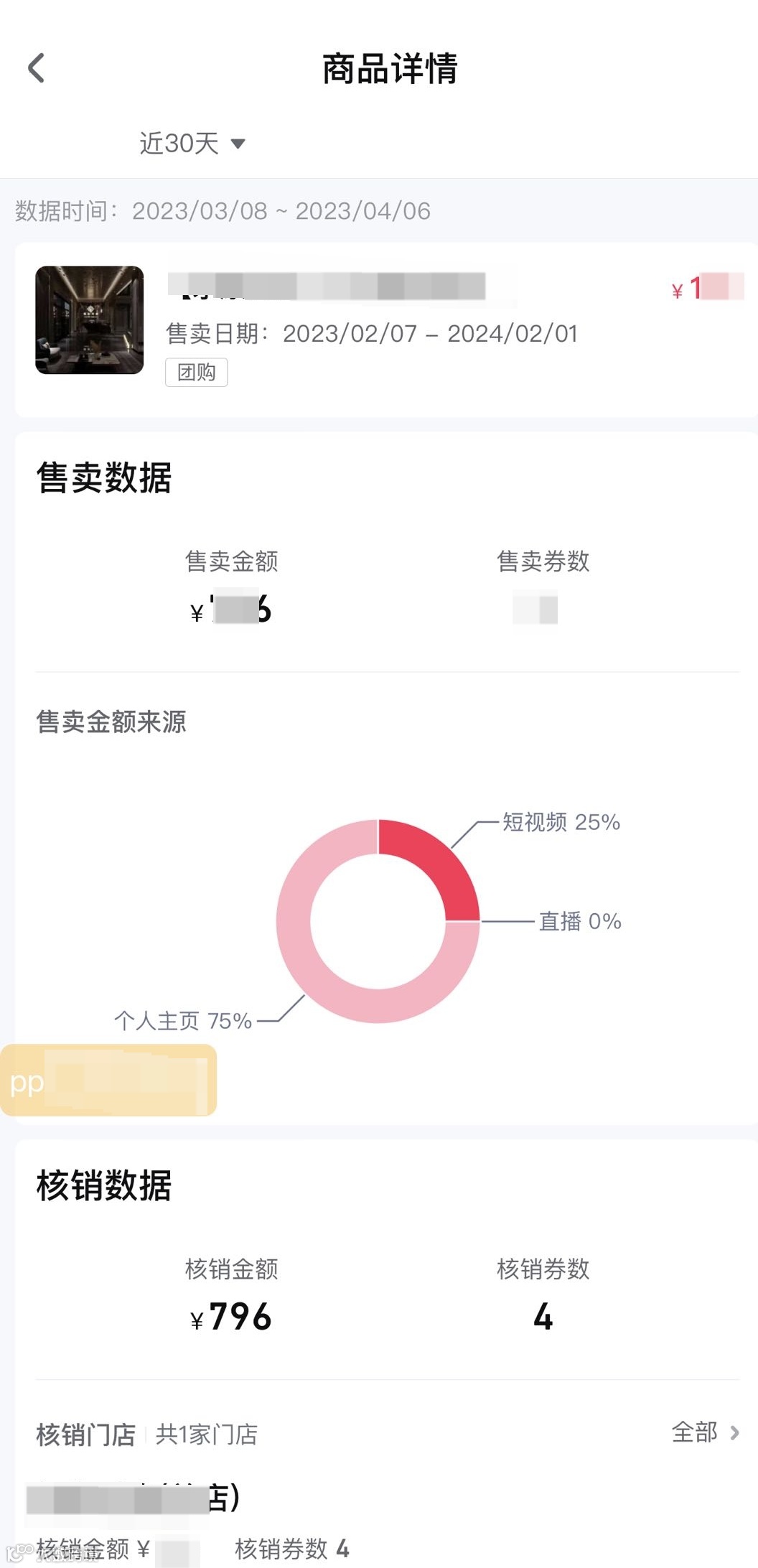Screen dimensions: 758x1568
Task: Open the 近30天 date range dropdown
Action: coord(179,144)
